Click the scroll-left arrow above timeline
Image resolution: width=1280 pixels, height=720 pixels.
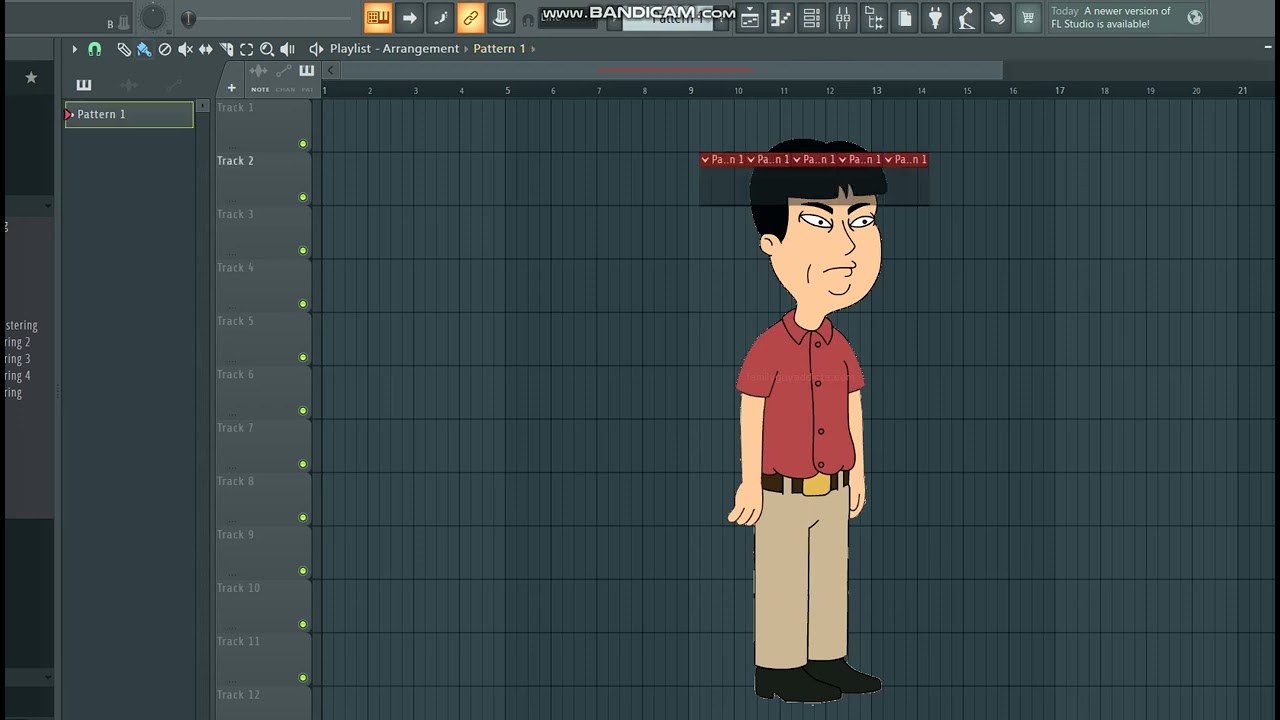330,70
